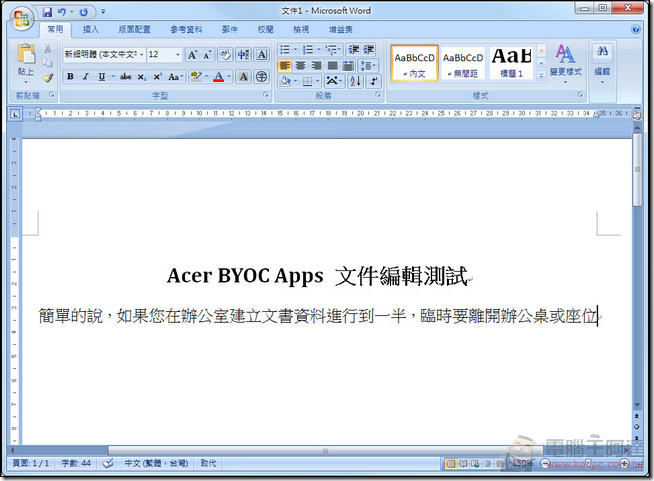Click the spelling check status icon
Viewport: 654px width, 481px height.
tap(108, 463)
